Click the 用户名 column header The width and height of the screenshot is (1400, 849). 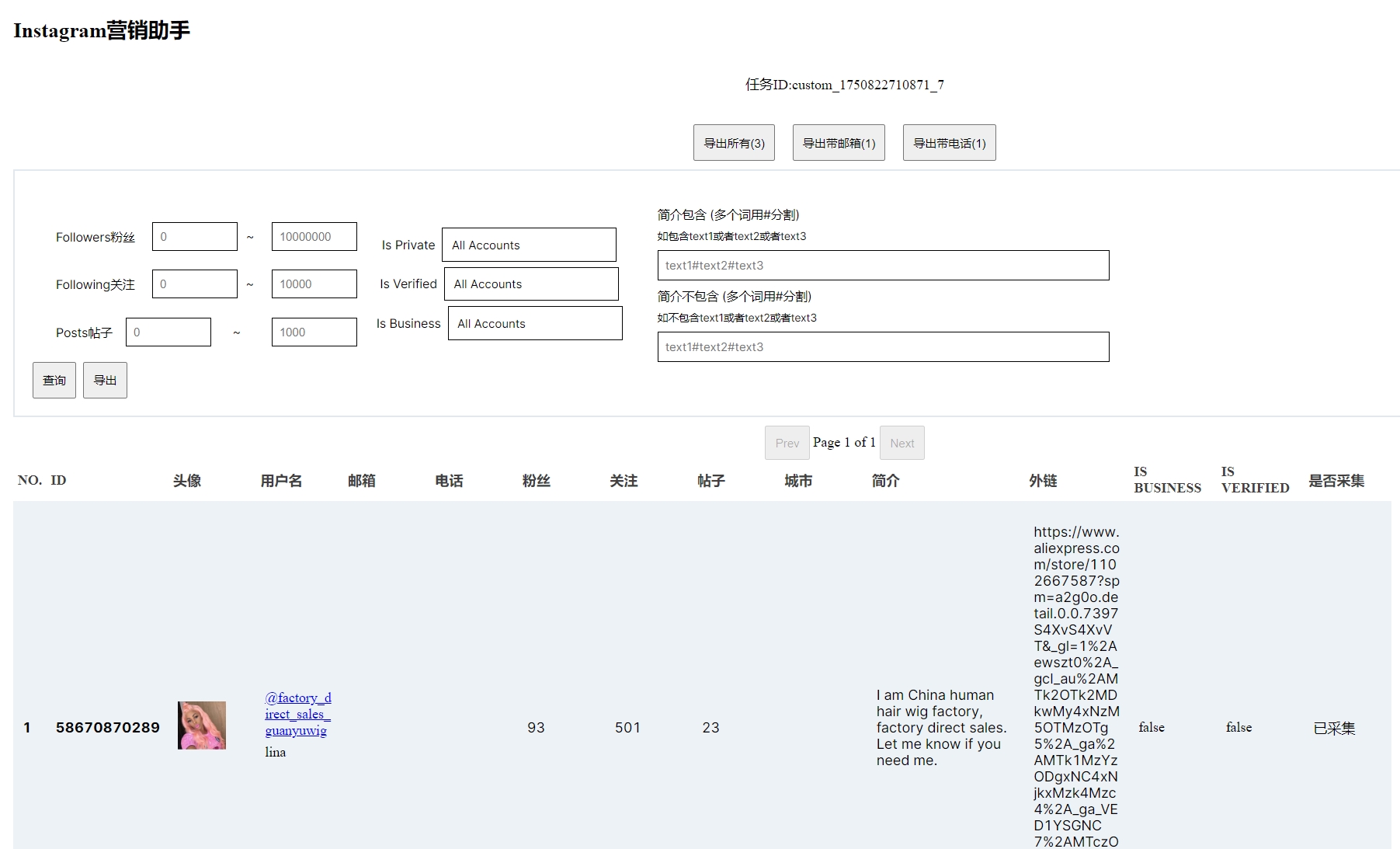click(x=281, y=481)
